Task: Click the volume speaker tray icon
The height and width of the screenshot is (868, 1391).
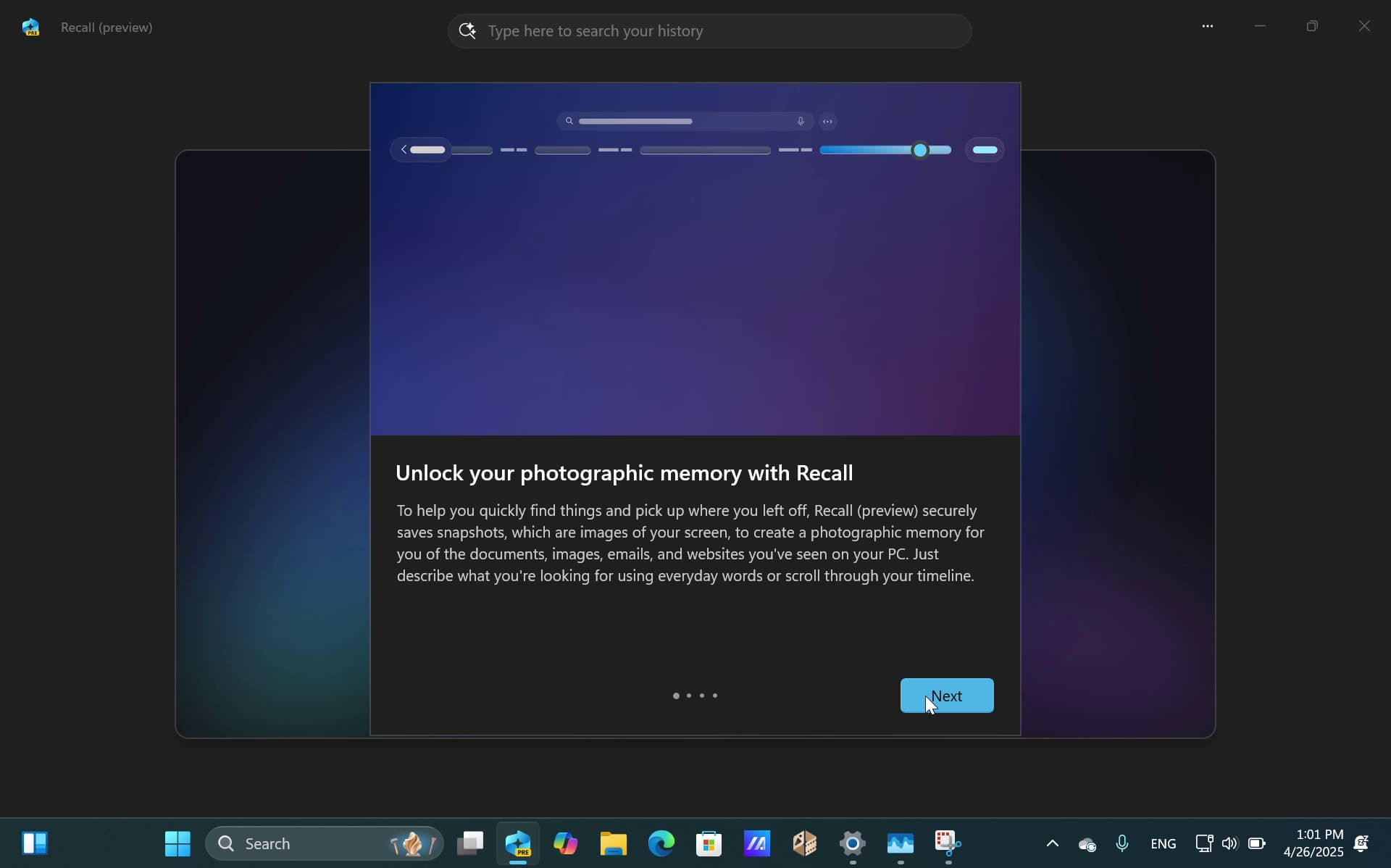Action: (x=1229, y=843)
